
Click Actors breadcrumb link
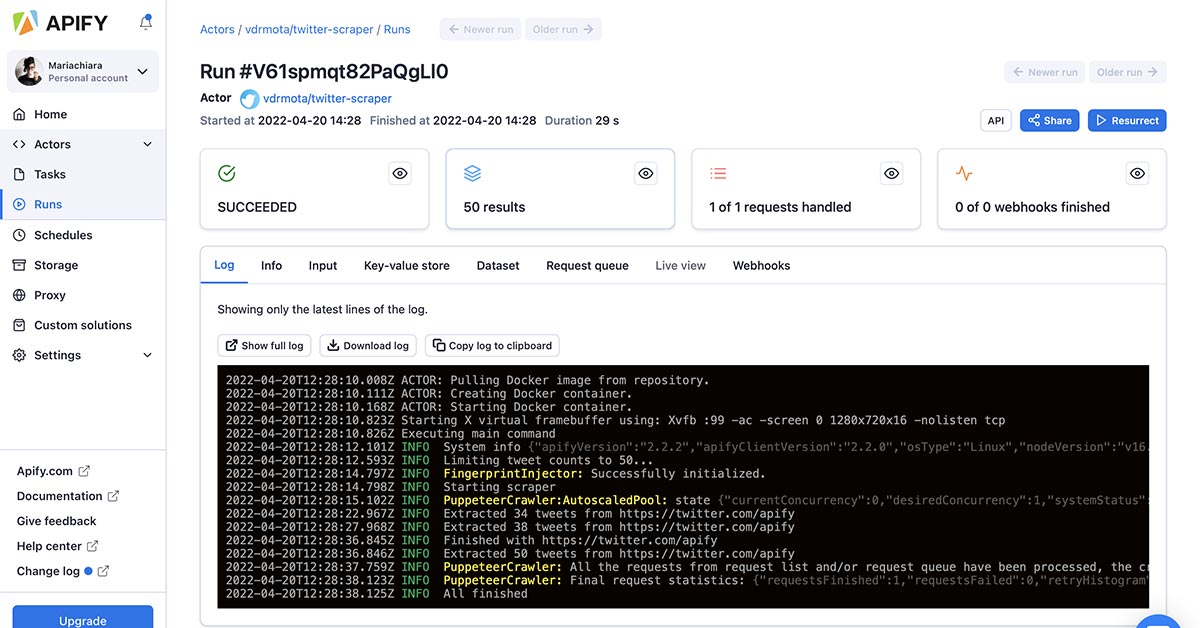217,29
